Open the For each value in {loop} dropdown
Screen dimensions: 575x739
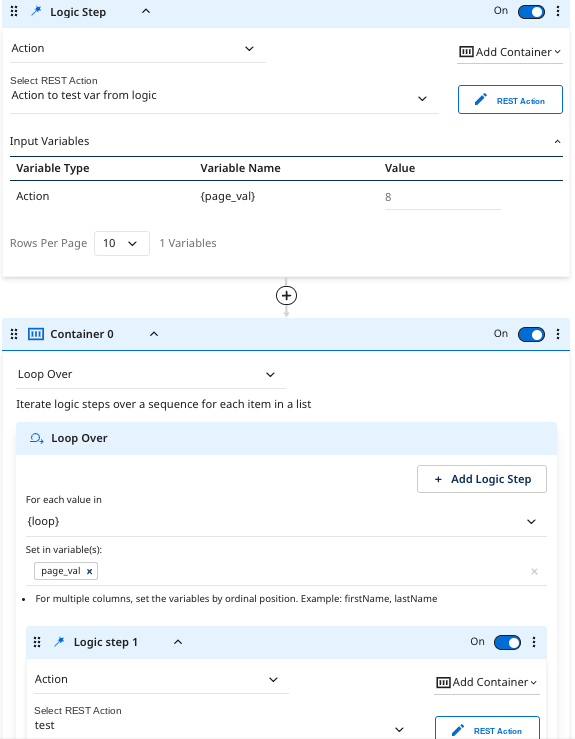pyautogui.click(x=286, y=522)
